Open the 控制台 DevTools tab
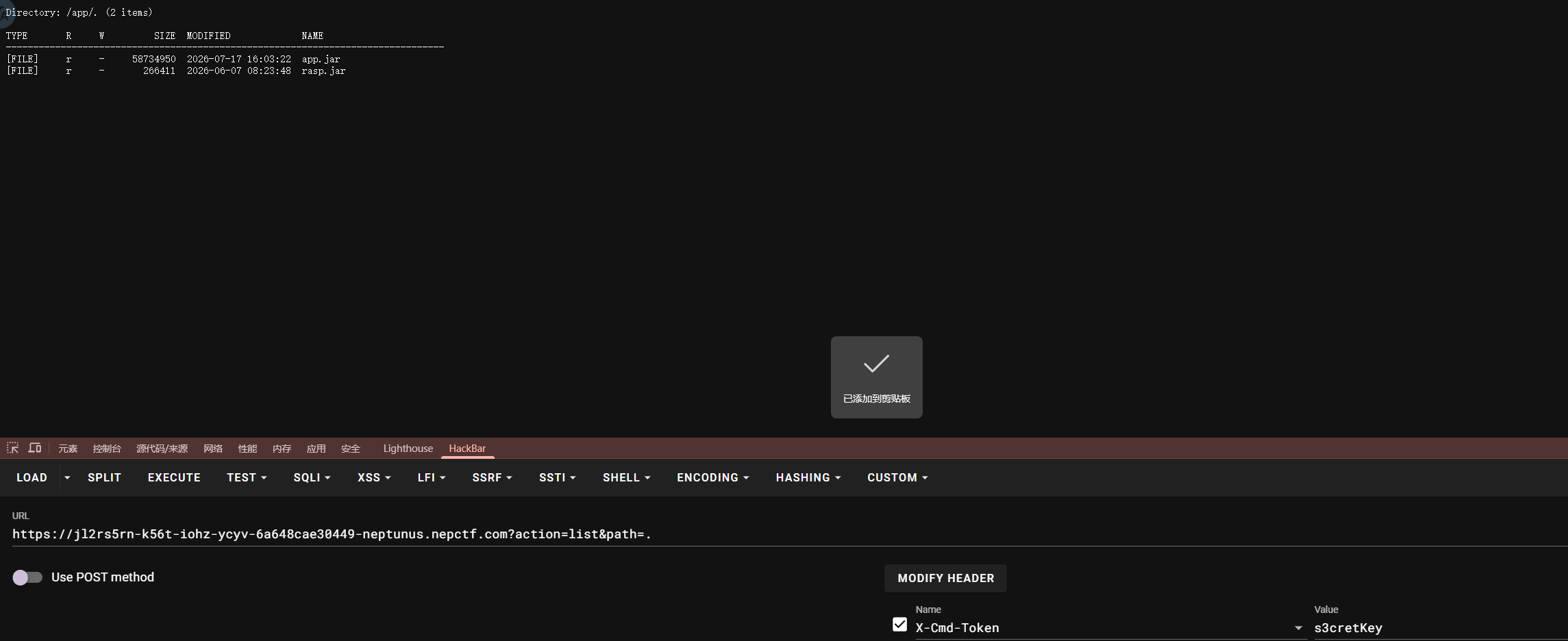The image size is (1568, 641). click(x=107, y=449)
